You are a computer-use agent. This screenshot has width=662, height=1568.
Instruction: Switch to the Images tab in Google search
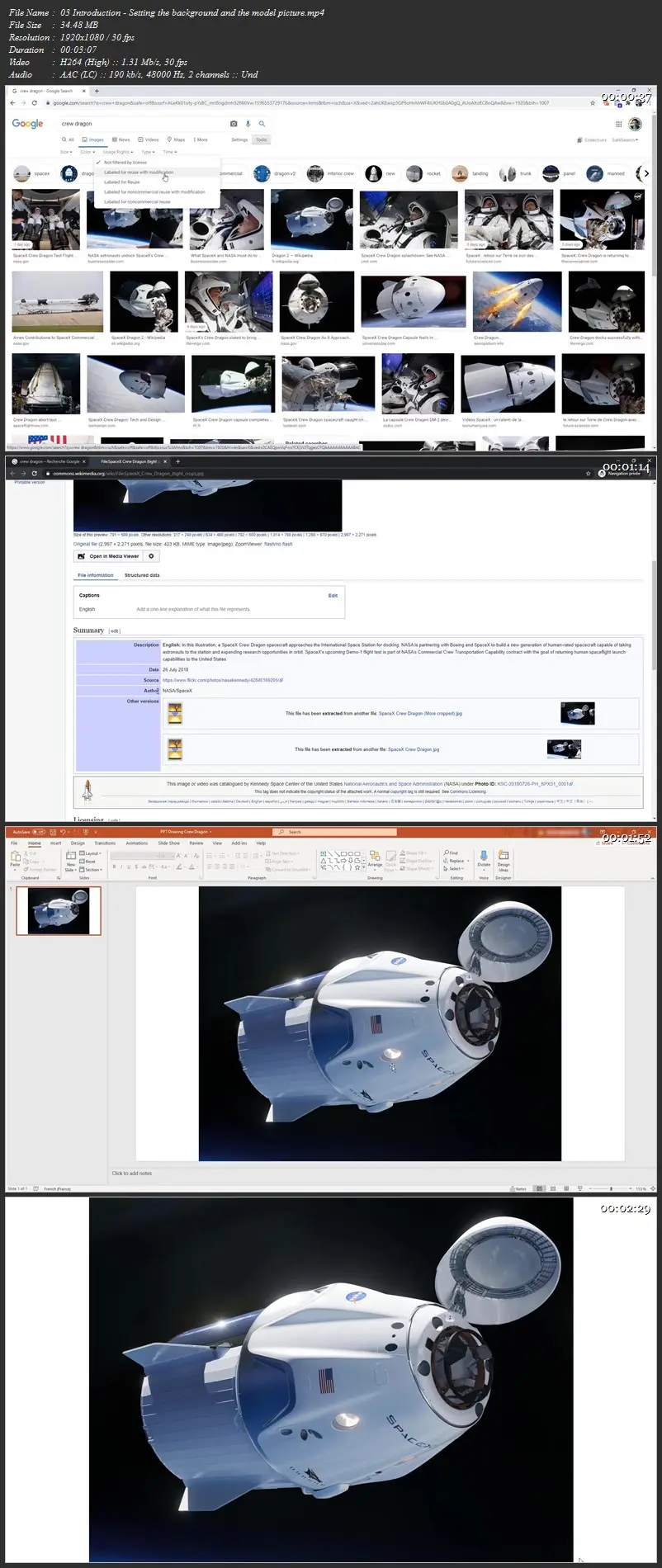coord(93,139)
